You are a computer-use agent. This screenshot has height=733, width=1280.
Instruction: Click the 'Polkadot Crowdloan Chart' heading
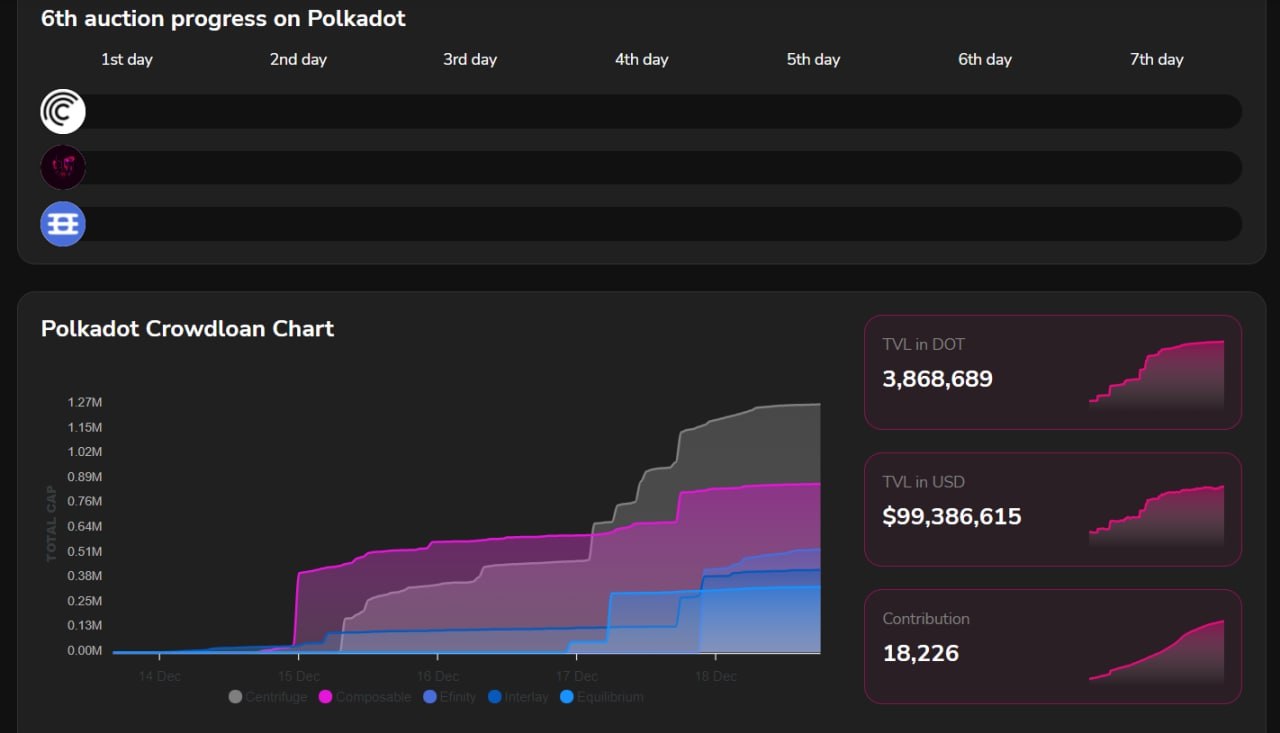coord(187,328)
